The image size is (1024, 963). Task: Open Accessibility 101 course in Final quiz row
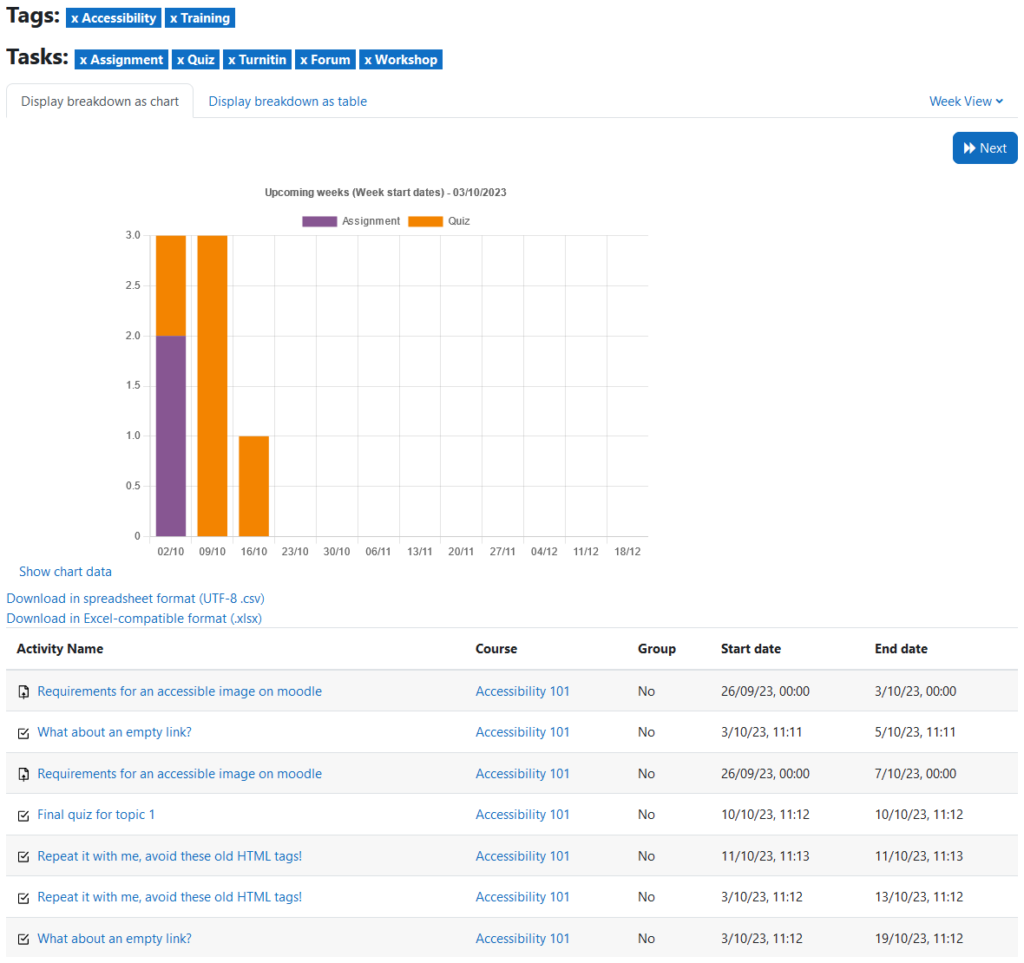(522, 814)
